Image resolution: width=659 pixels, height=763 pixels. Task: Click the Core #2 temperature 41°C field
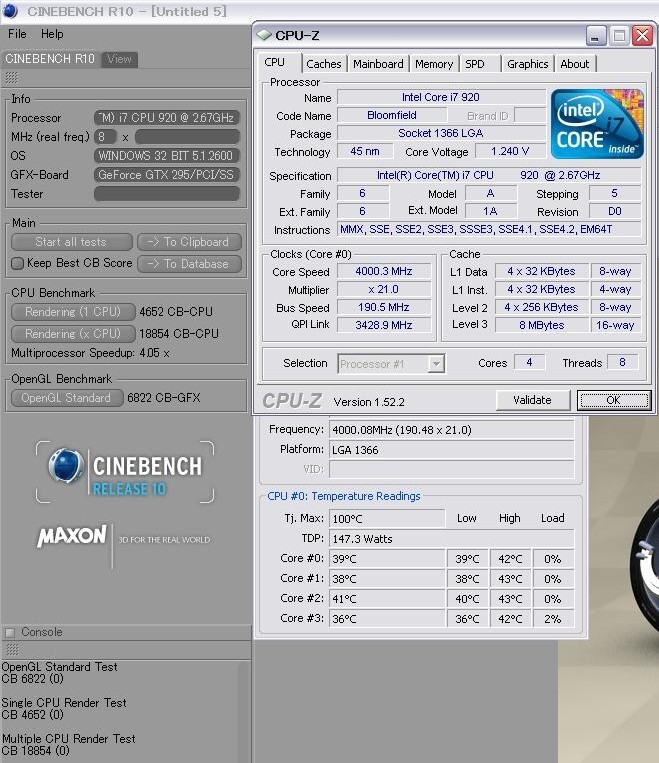387,599
